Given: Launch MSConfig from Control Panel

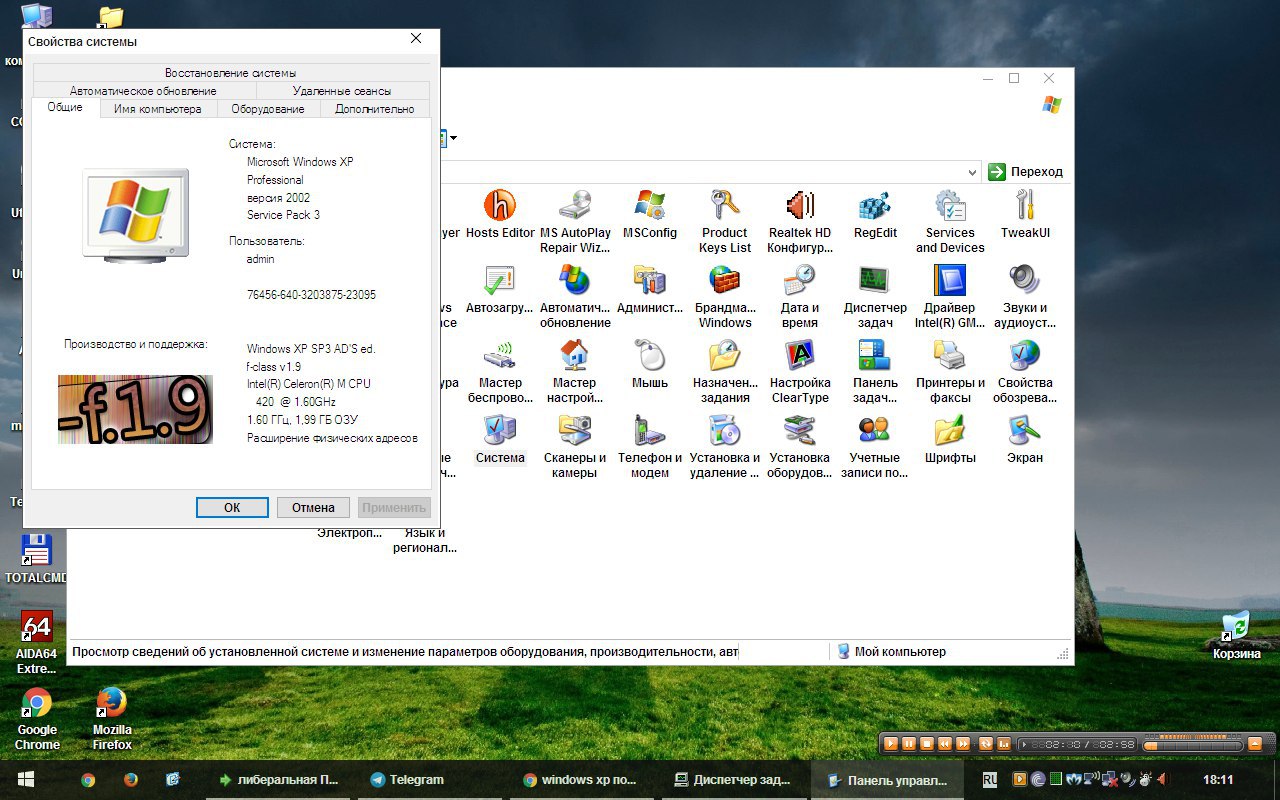Looking at the screenshot, I should [x=650, y=214].
